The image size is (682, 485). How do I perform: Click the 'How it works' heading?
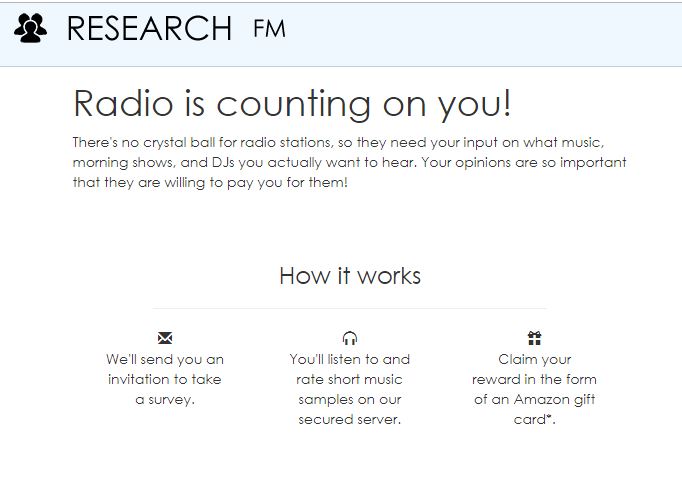pos(350,276)
